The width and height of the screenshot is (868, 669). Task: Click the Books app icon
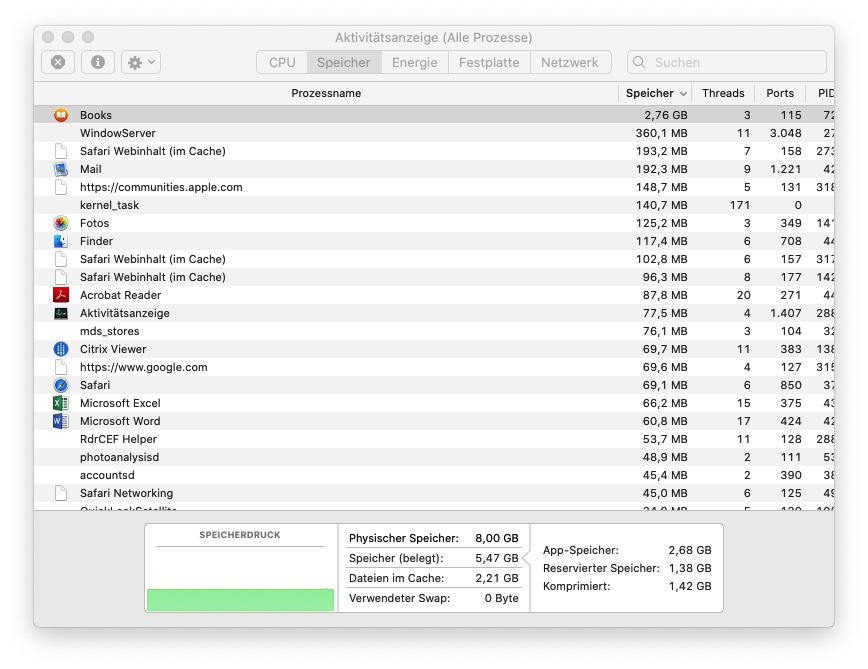(x=61, y=115)
